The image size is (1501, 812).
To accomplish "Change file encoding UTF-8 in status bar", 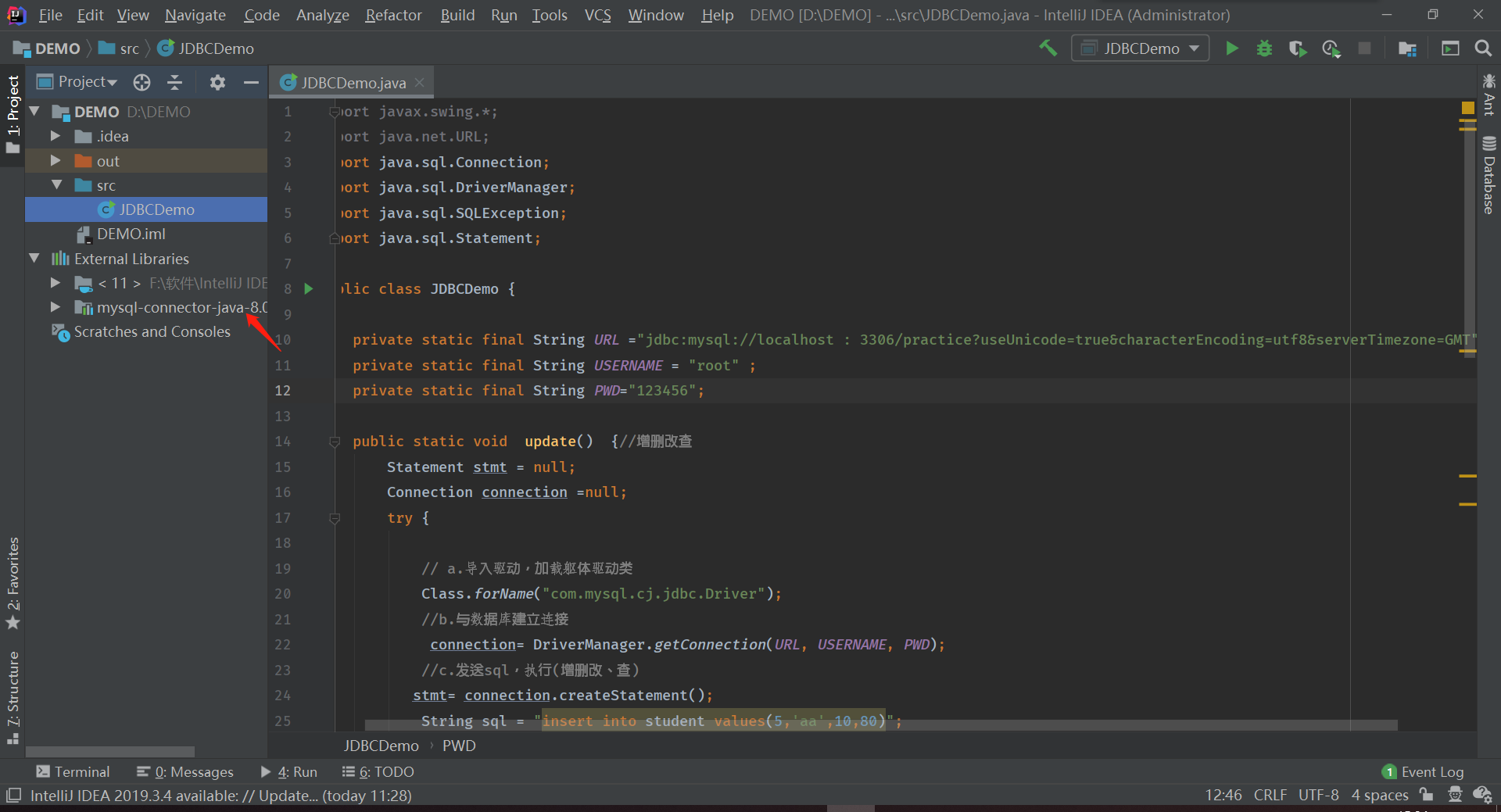I will click(x=1318, y=795).
